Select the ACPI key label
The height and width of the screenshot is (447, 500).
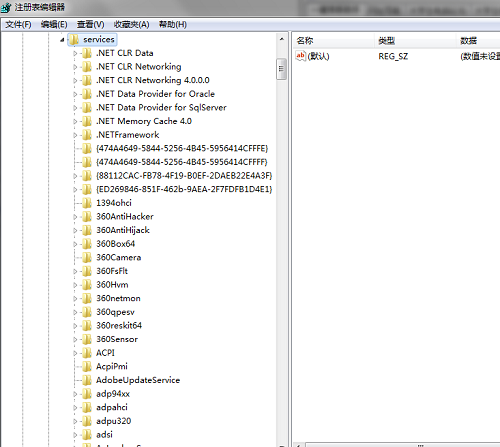105,353
